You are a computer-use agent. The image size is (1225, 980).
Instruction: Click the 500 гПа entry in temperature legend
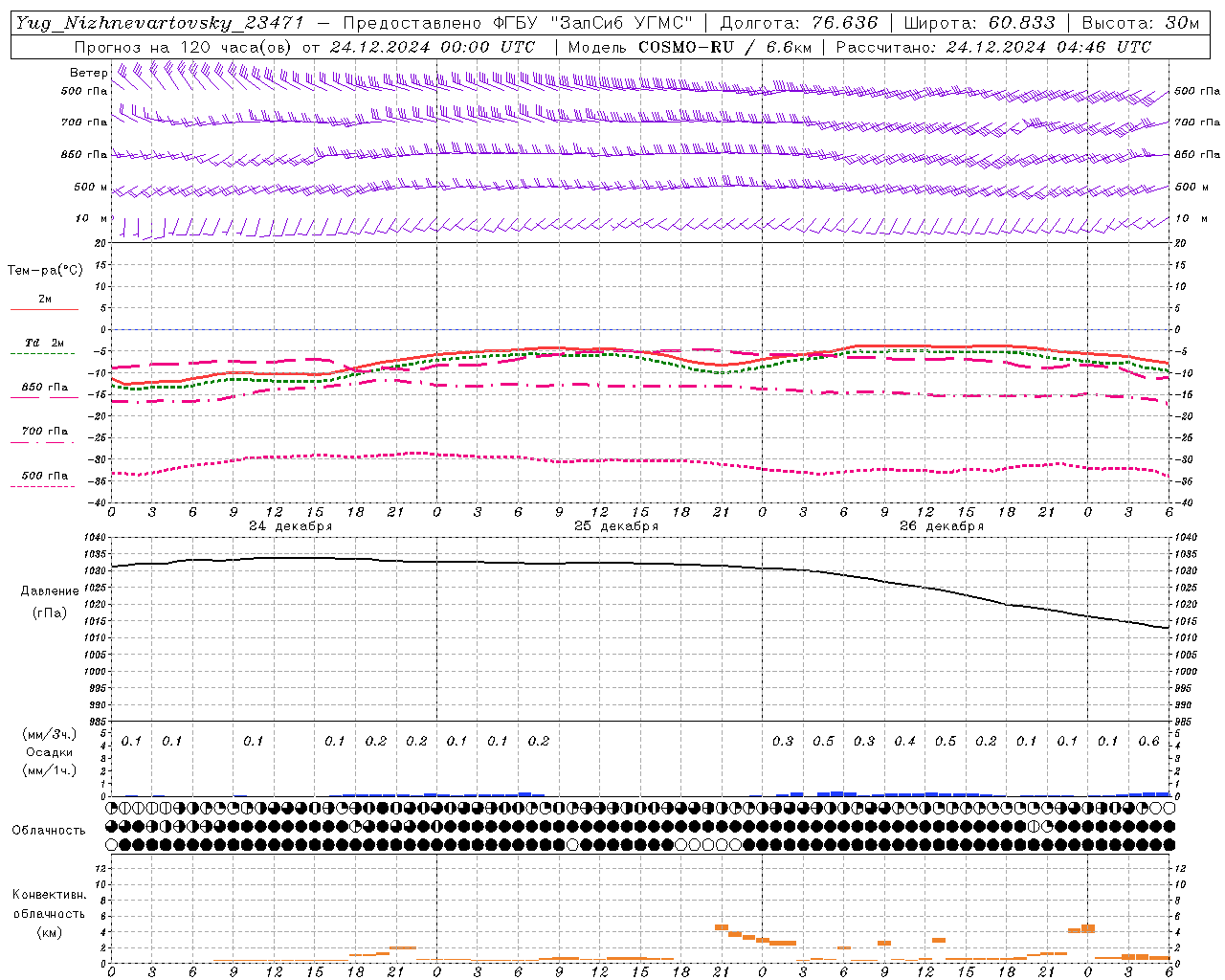tap(45, 476)
